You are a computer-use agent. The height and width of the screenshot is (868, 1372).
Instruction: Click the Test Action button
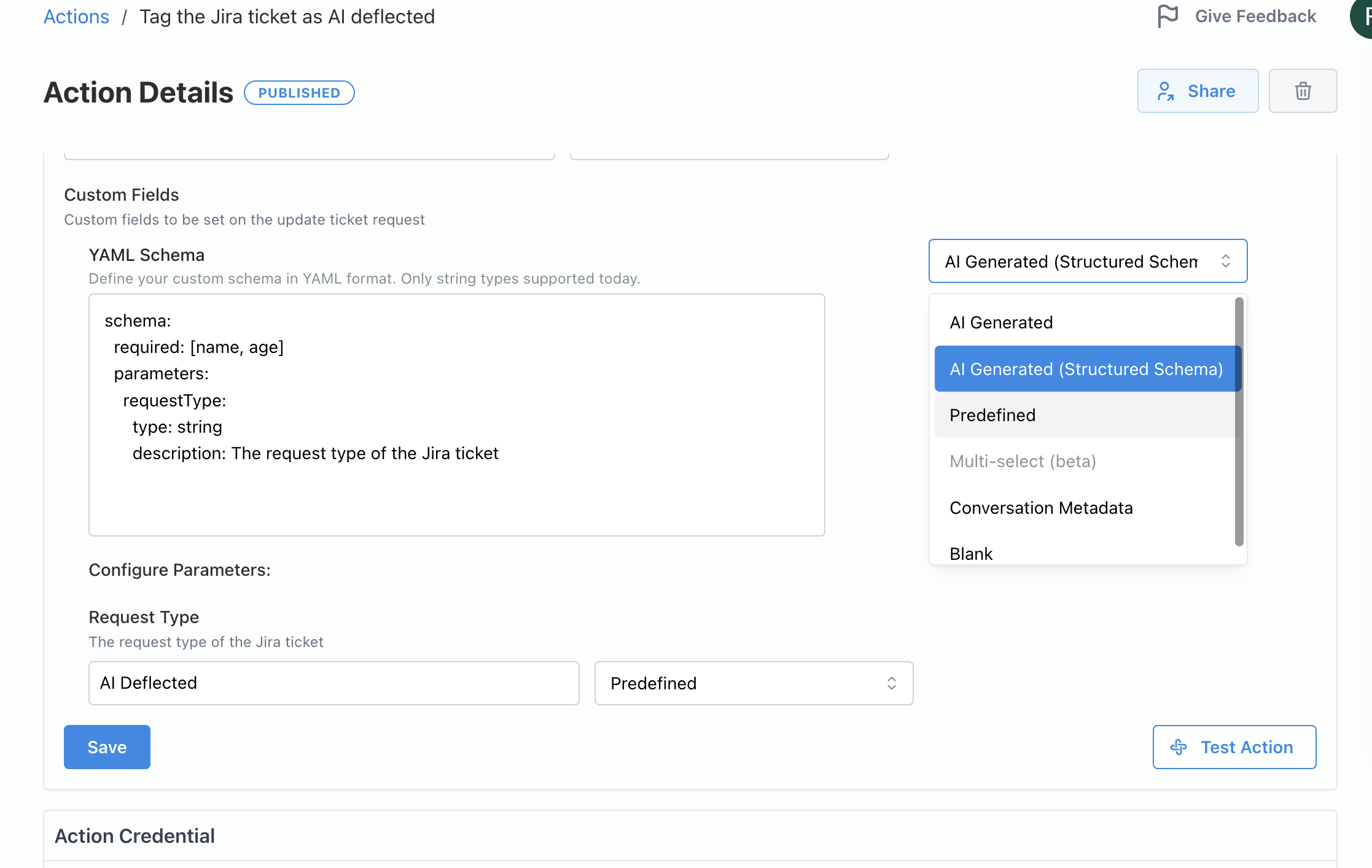pos(1234,747)
